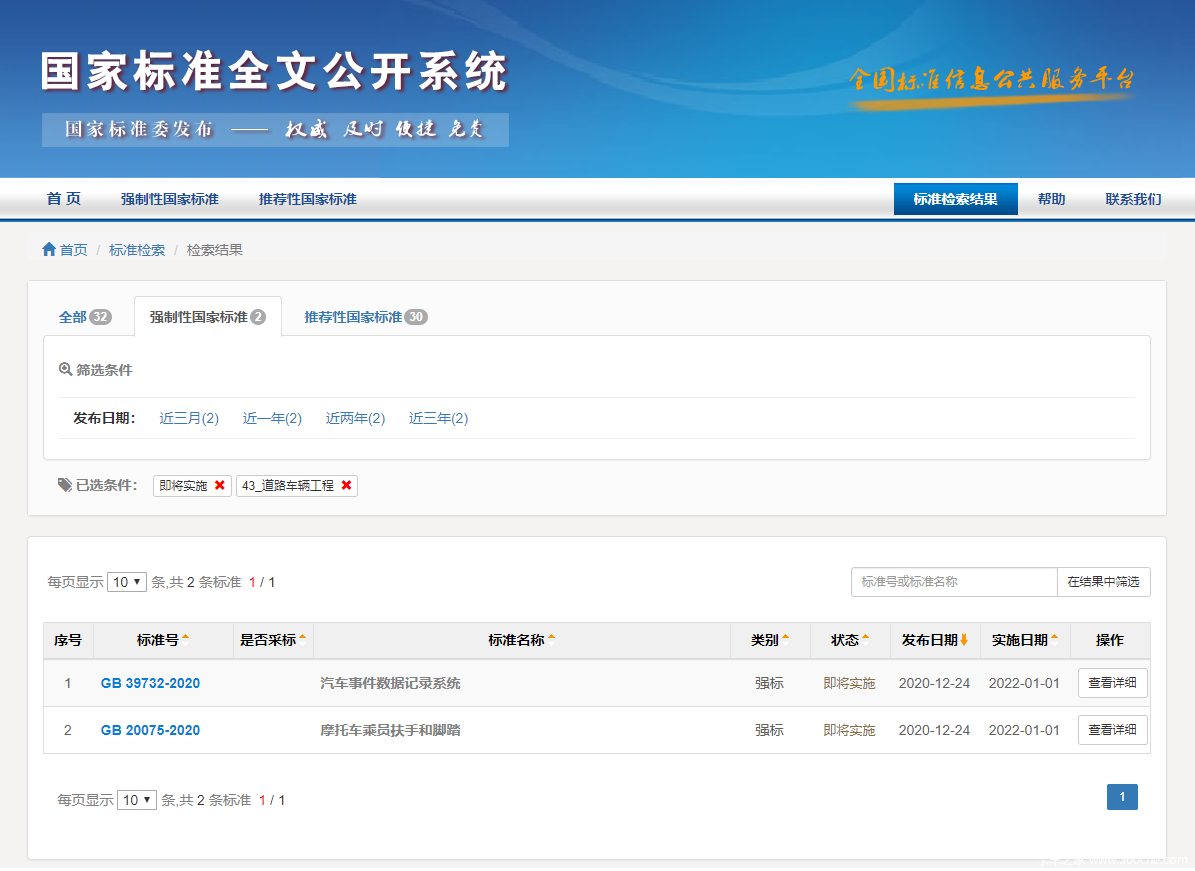Sort by 状态 column arrow

[x=866, y=640]
